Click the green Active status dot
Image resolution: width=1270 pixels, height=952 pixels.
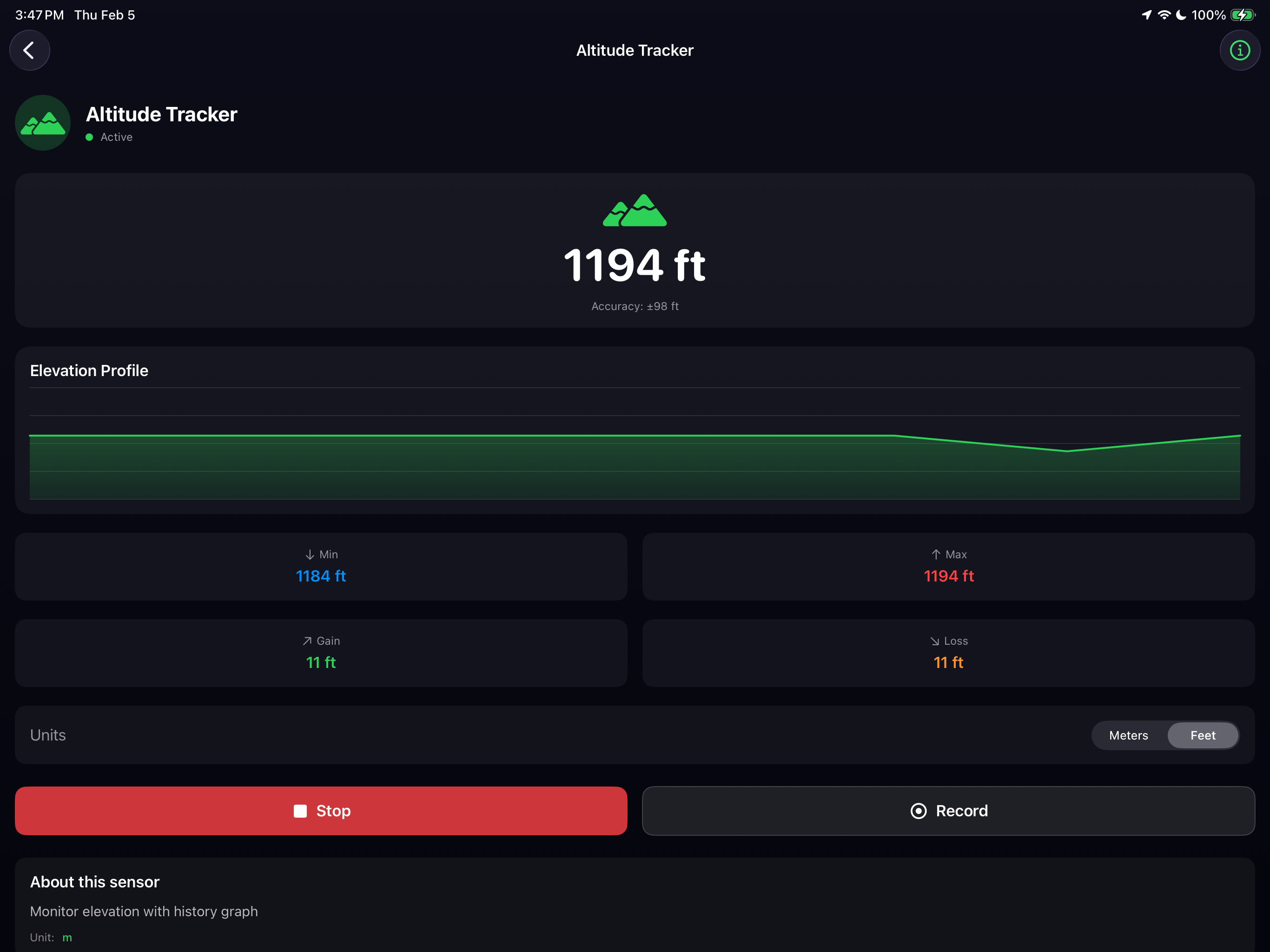89,137
